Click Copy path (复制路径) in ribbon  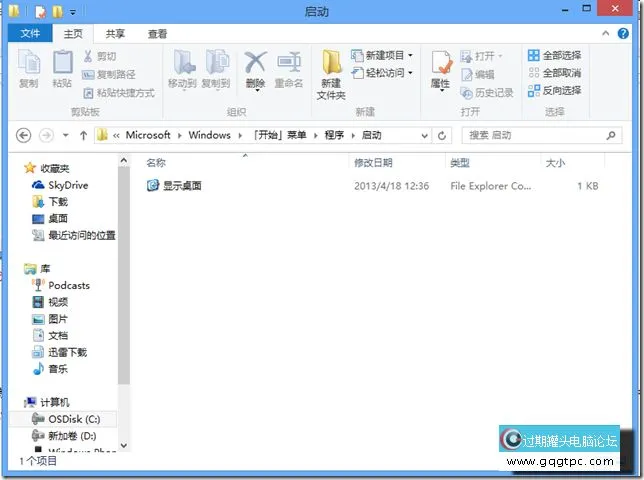pyautogui.click(x=108, y=74)
